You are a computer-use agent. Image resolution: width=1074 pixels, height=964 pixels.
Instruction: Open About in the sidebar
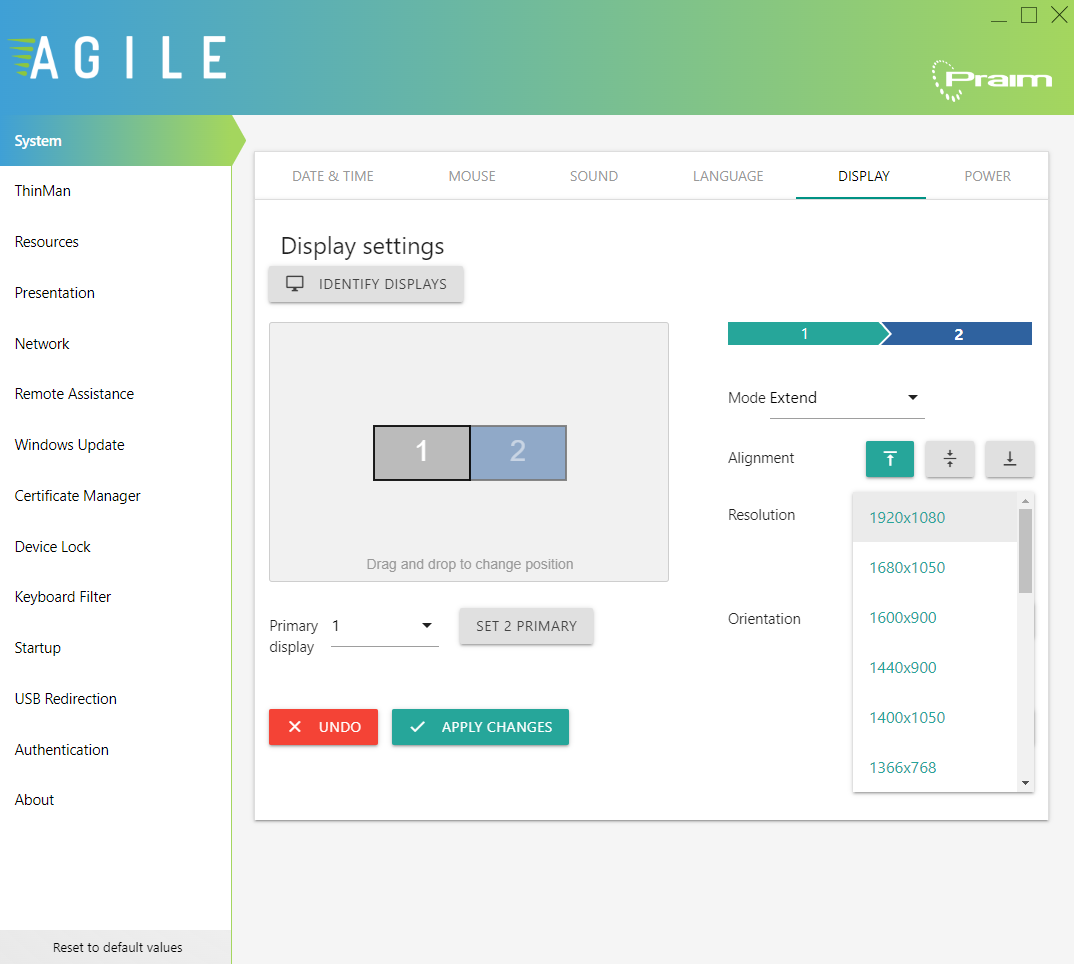pos(115,800)
